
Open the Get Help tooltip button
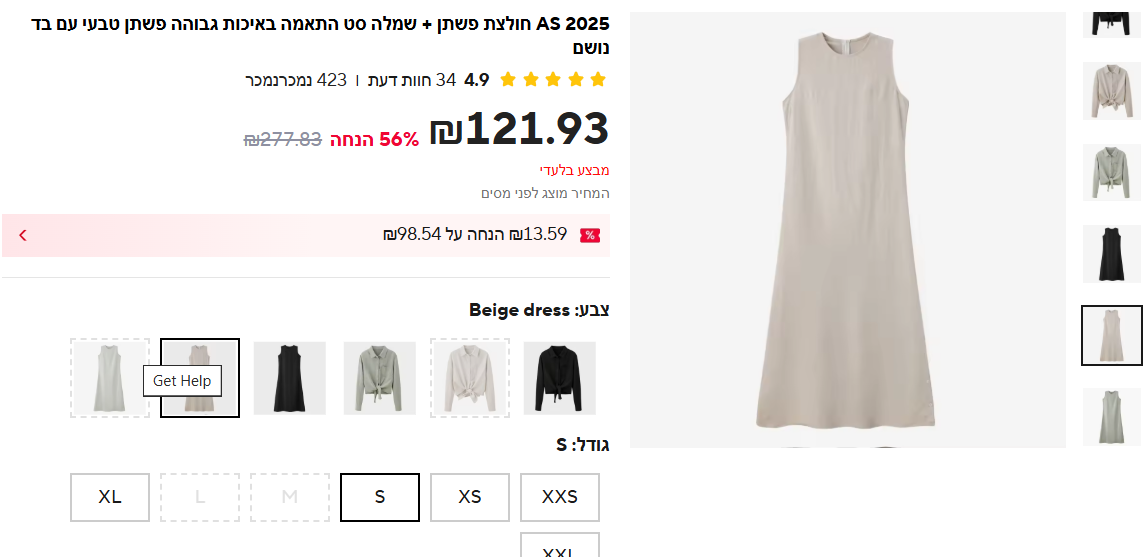click(x=182, y=381)
